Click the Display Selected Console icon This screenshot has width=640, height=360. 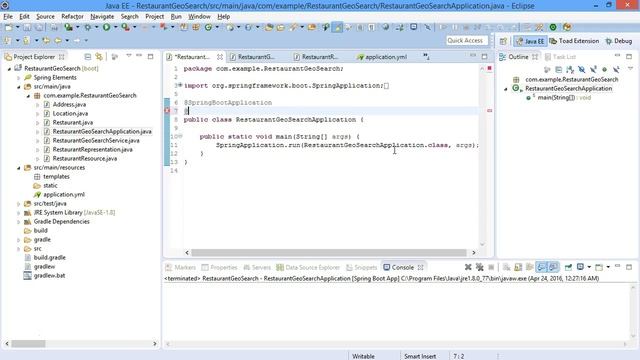(x=580, y=267)
